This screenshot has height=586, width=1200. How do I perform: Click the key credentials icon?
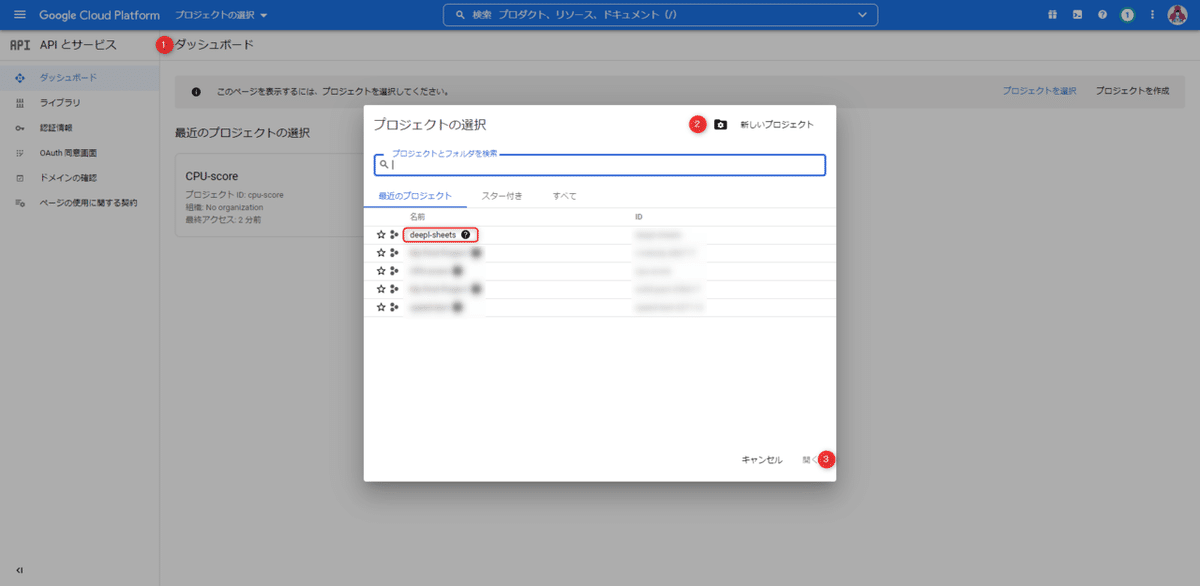(x=20, y=128)
